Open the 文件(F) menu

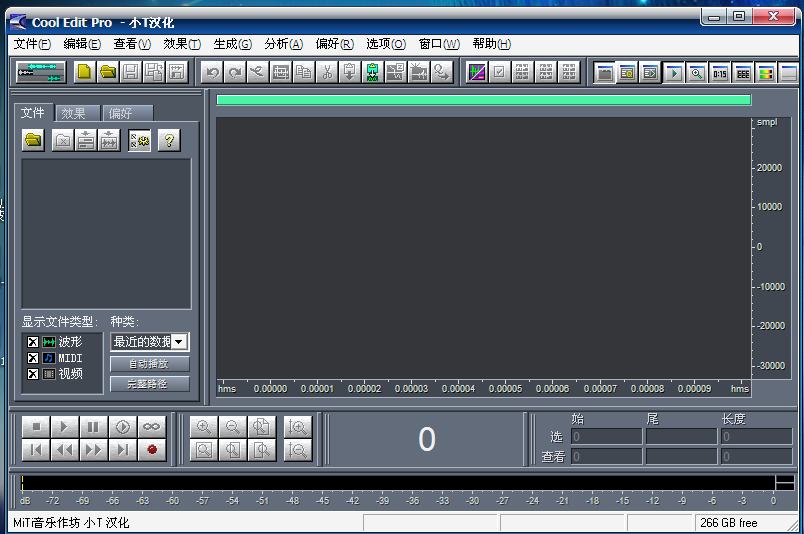32,44
